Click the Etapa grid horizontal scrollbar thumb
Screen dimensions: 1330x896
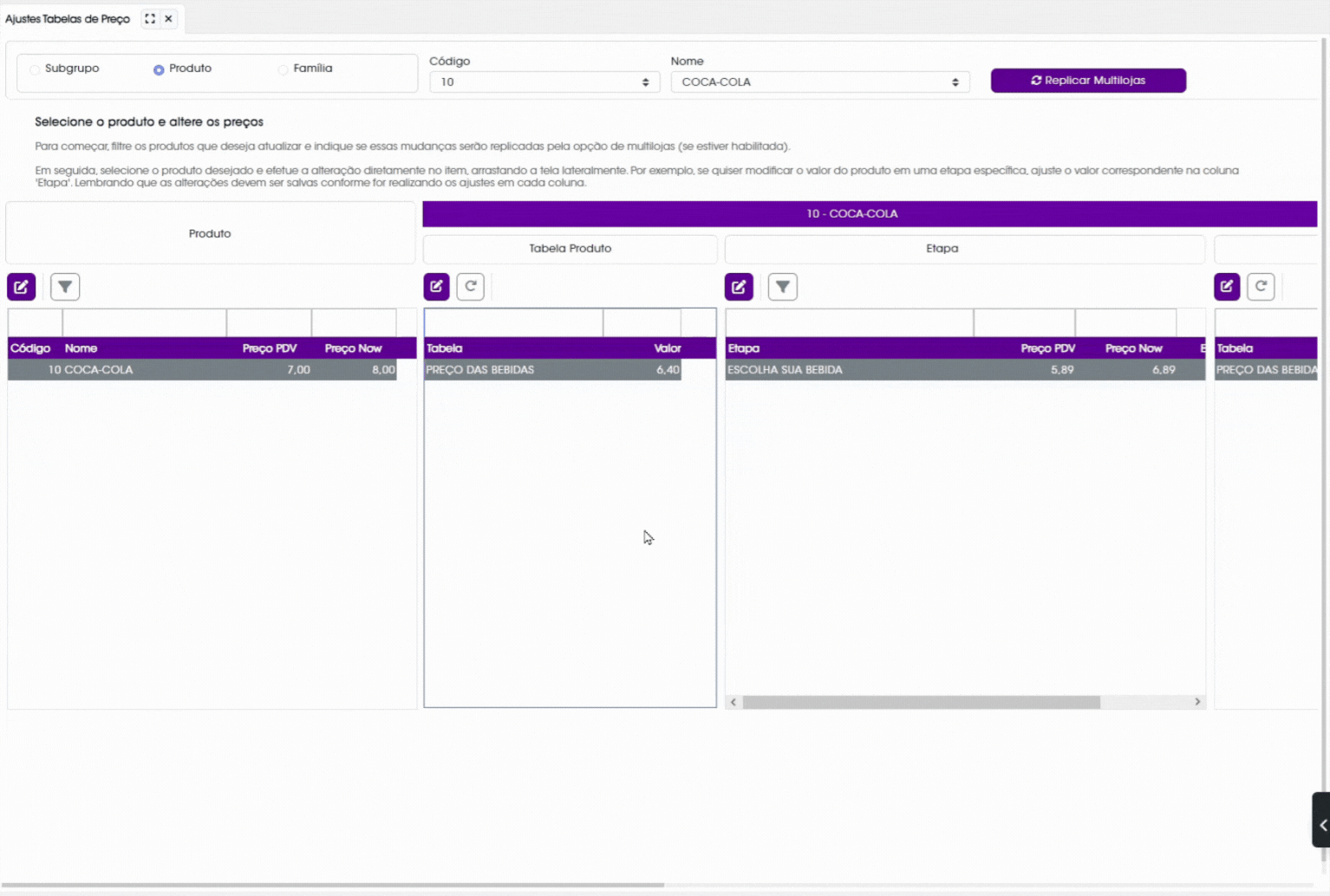click(x=922, y=702)
